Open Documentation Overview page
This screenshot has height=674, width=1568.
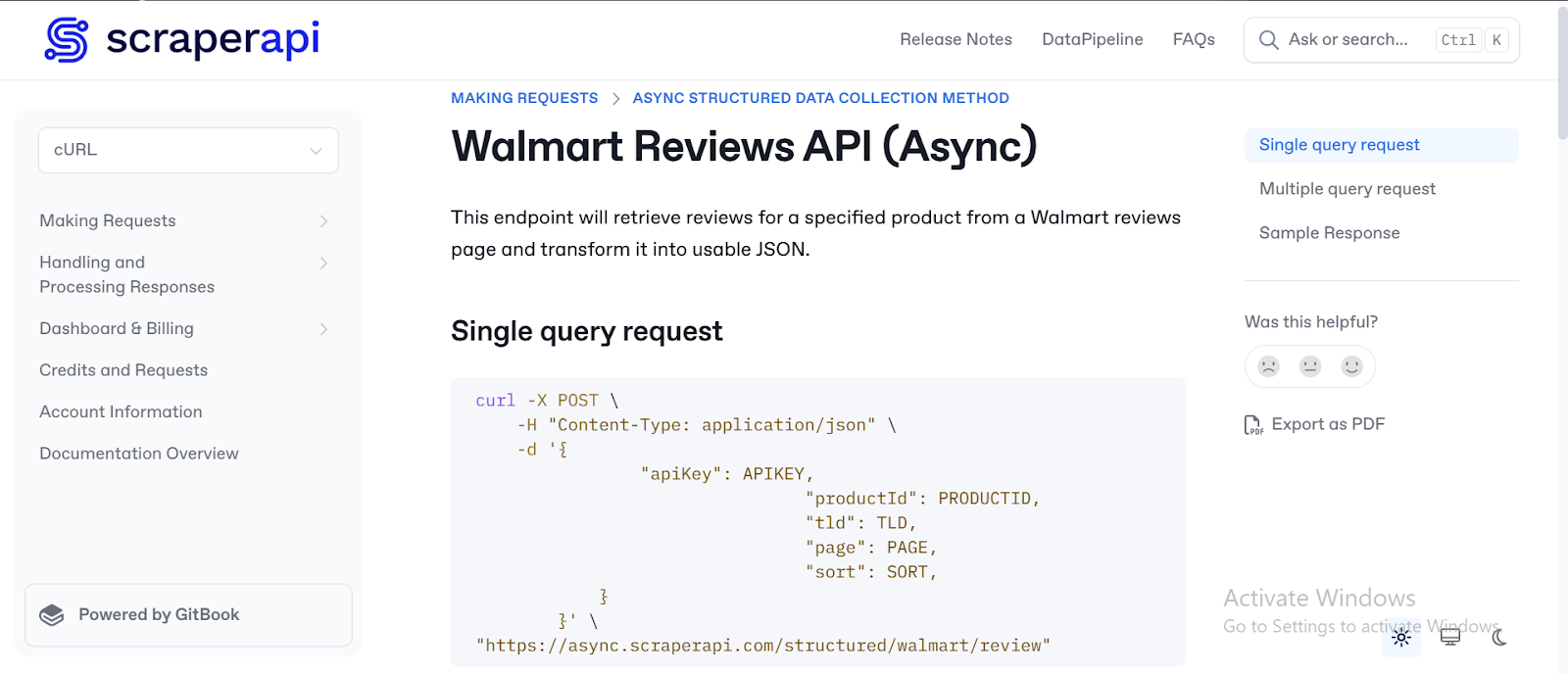tap(139, 454)
